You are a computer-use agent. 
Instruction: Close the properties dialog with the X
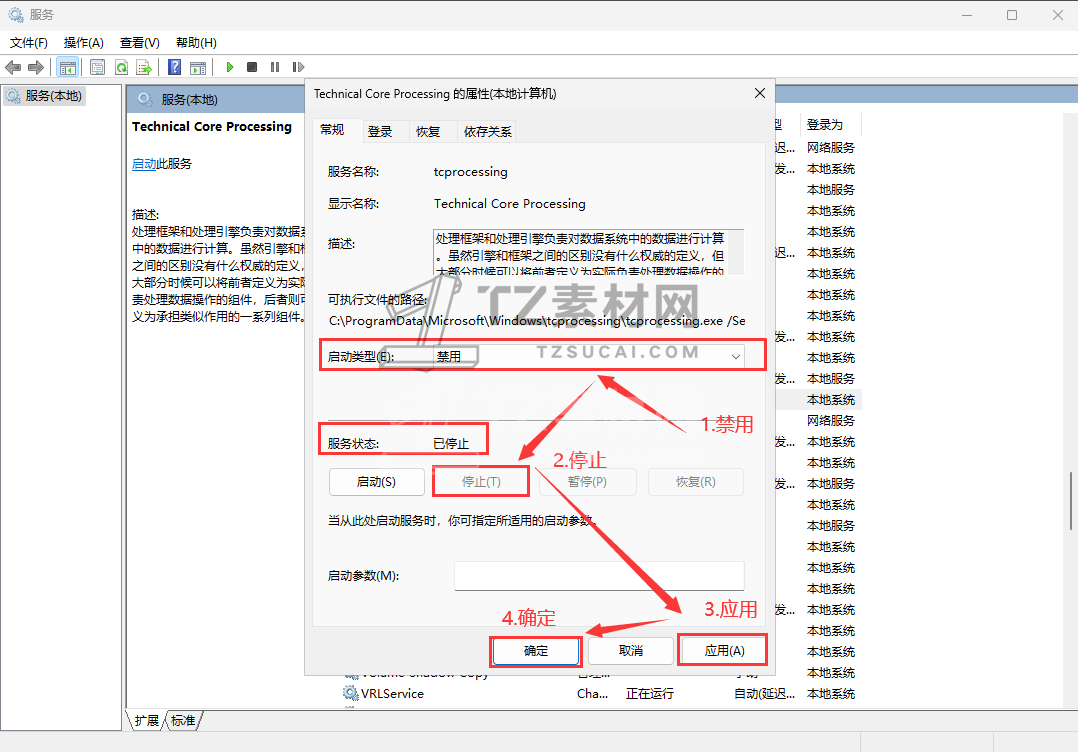coord(760,93)
